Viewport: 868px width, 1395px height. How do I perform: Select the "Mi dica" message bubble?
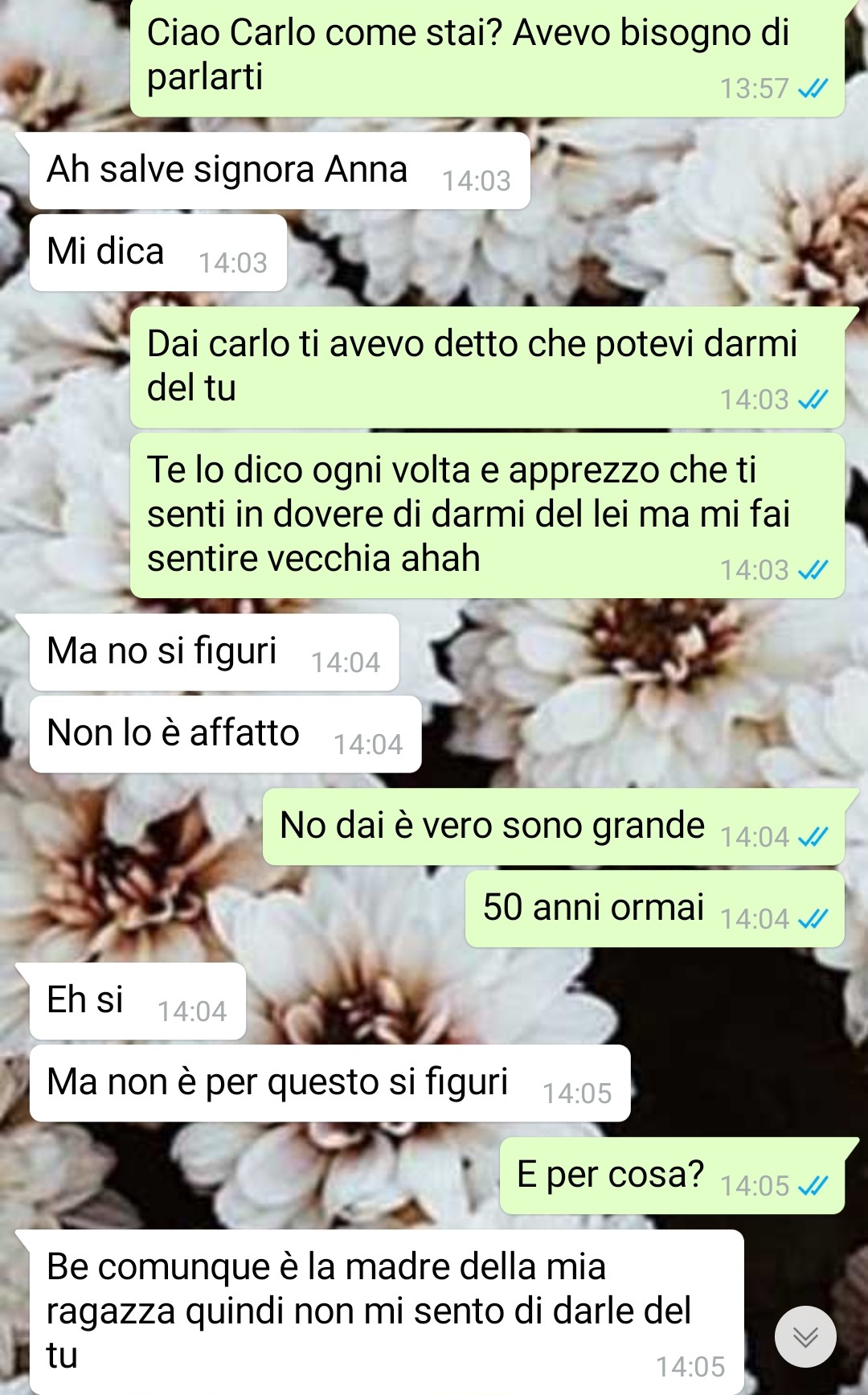158,252
